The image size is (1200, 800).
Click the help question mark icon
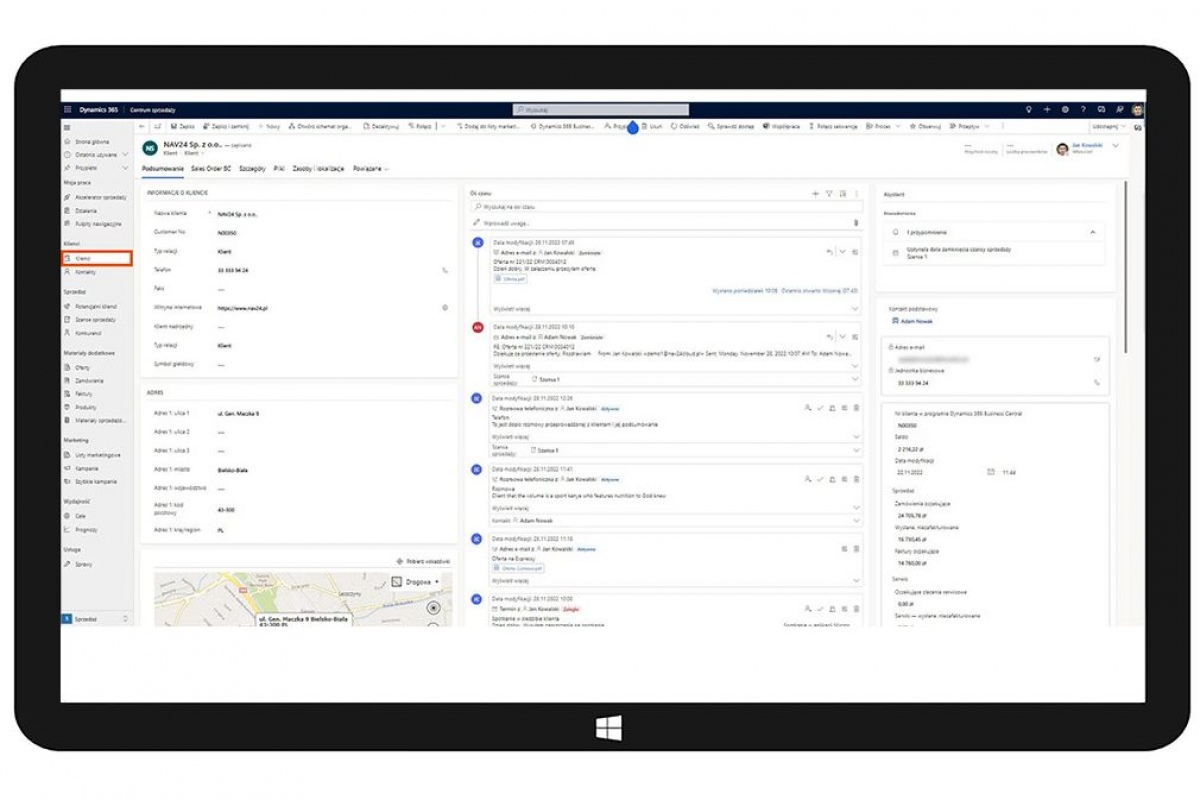click(1083, 109)
